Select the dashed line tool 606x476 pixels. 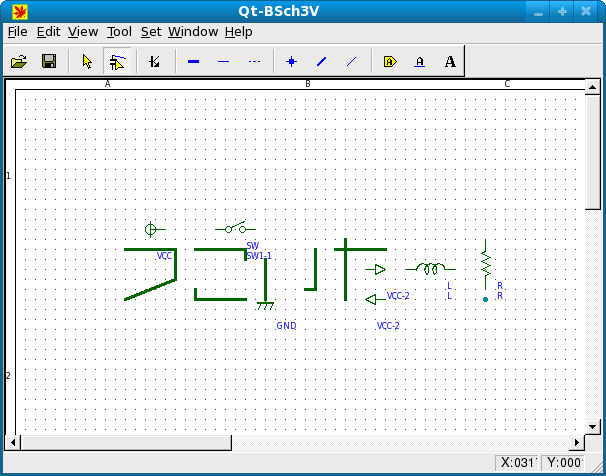click(254, 62)
